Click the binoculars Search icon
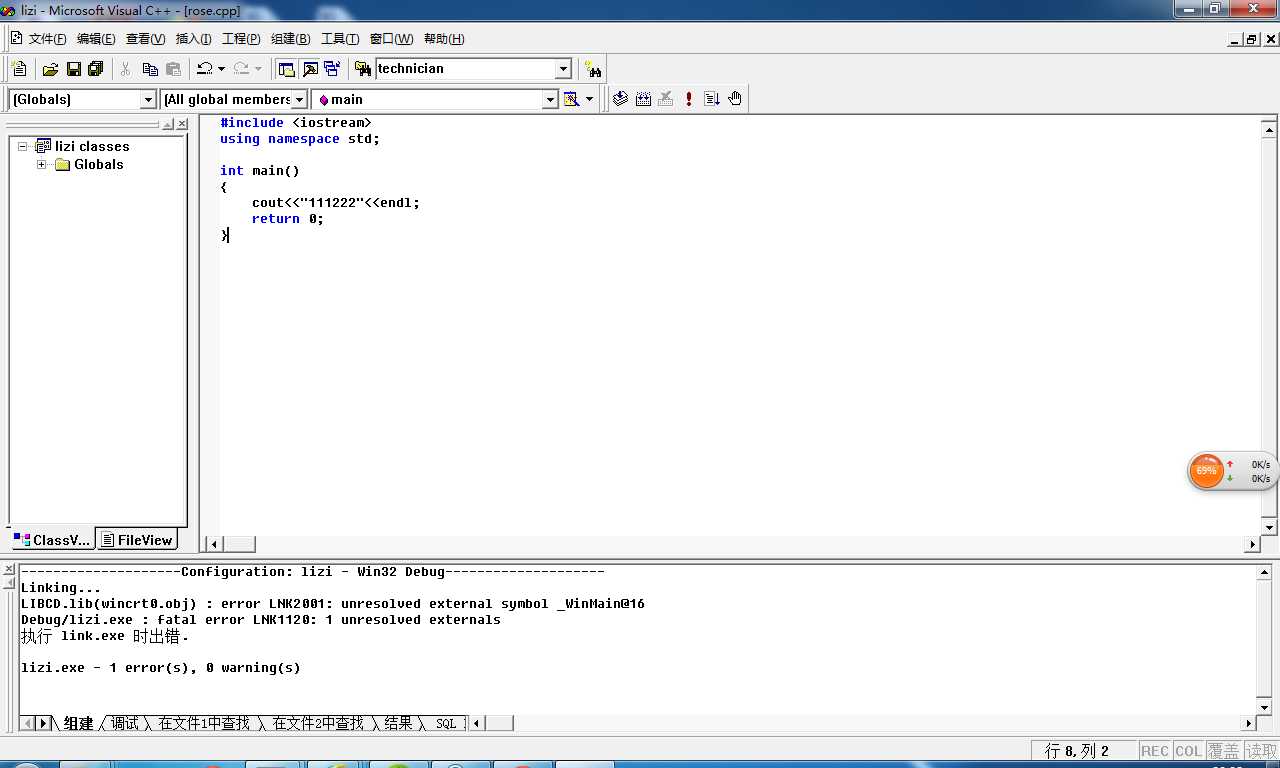Image resolution: width=1280 pixels, height=768 pixels. 594,69
